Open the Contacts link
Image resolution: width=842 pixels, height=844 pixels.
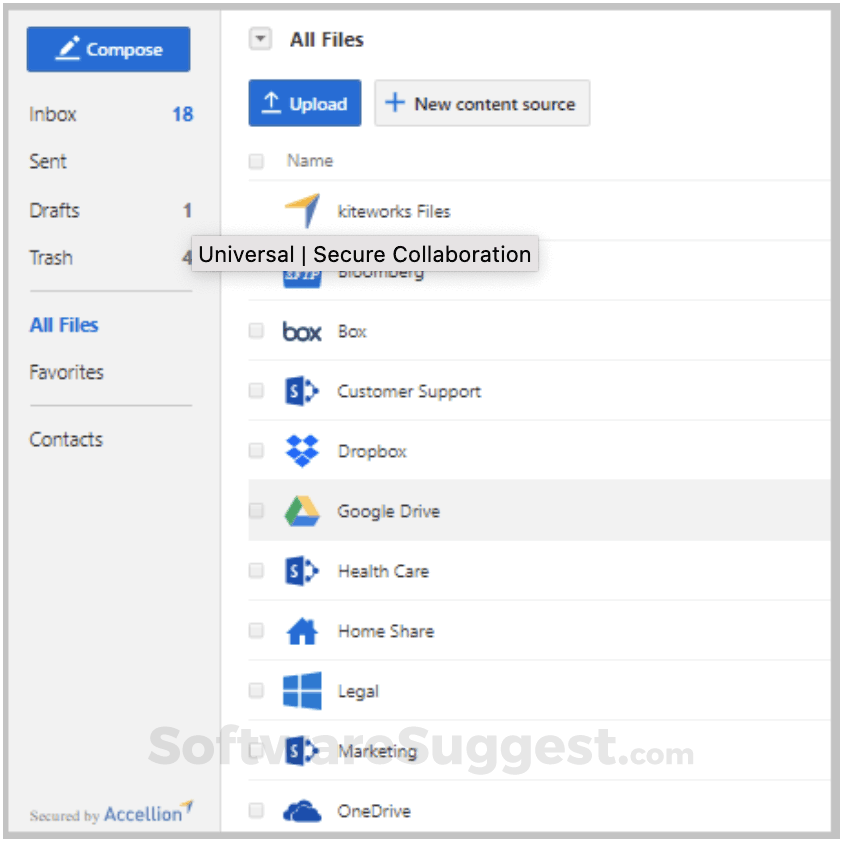66,439
